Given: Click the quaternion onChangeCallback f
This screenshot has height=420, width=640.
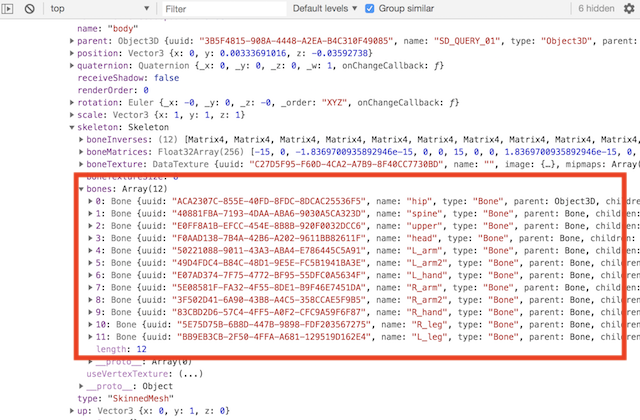Looking at the screenshot, I should 392,65.
